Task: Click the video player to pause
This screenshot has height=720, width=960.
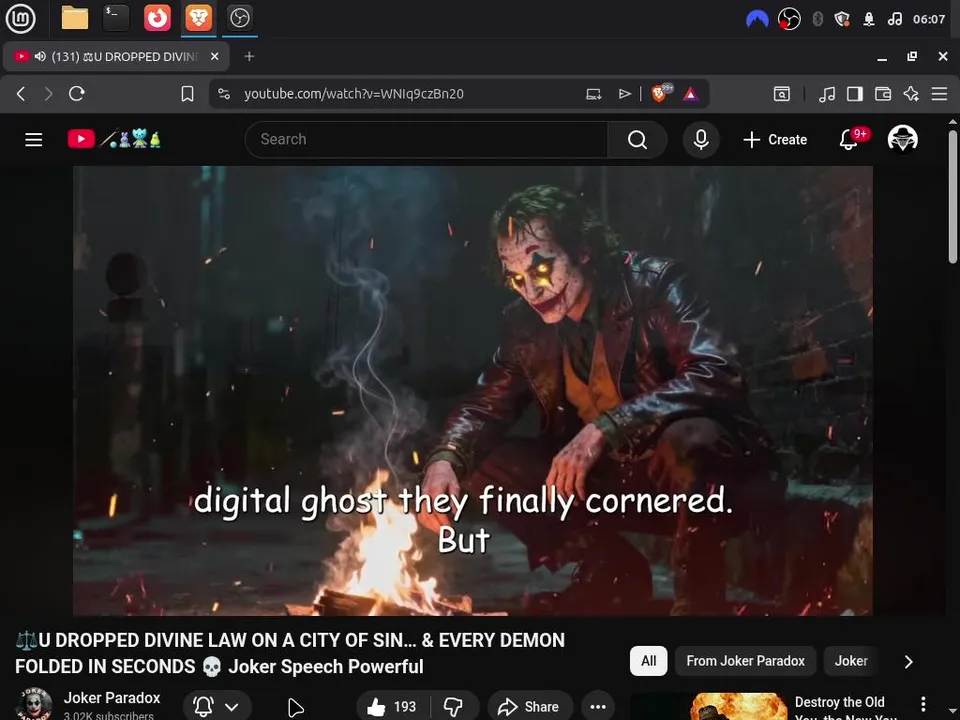Action: click(x=473, y=391)
